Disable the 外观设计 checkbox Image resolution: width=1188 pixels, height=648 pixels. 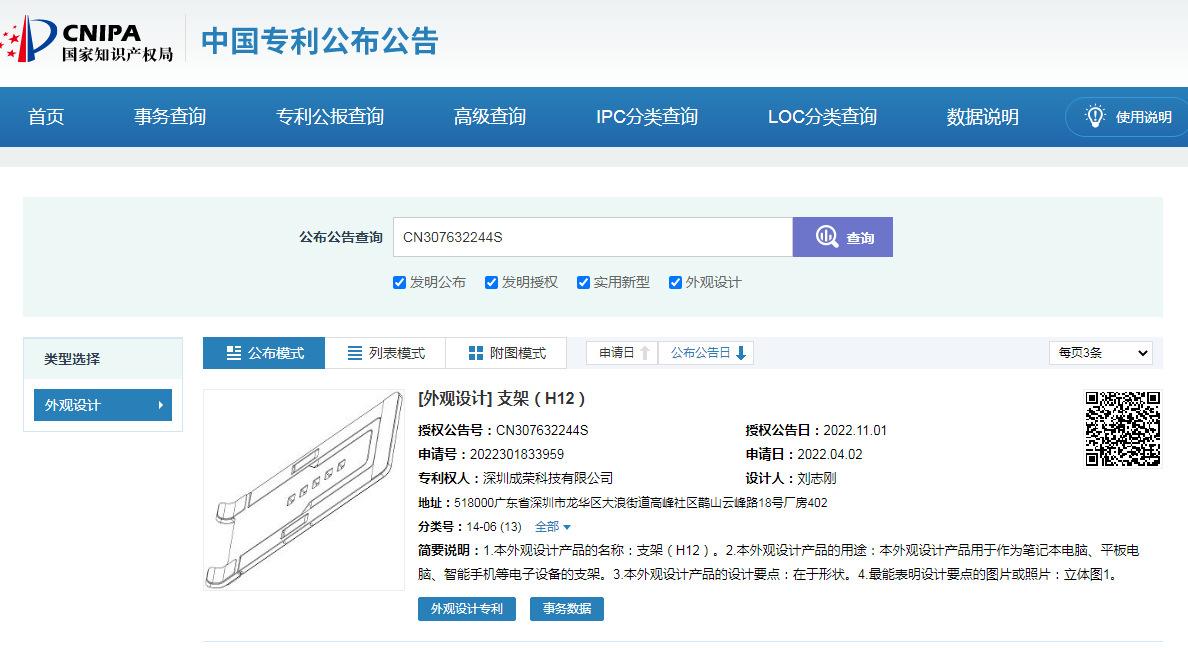click(675, 282)
